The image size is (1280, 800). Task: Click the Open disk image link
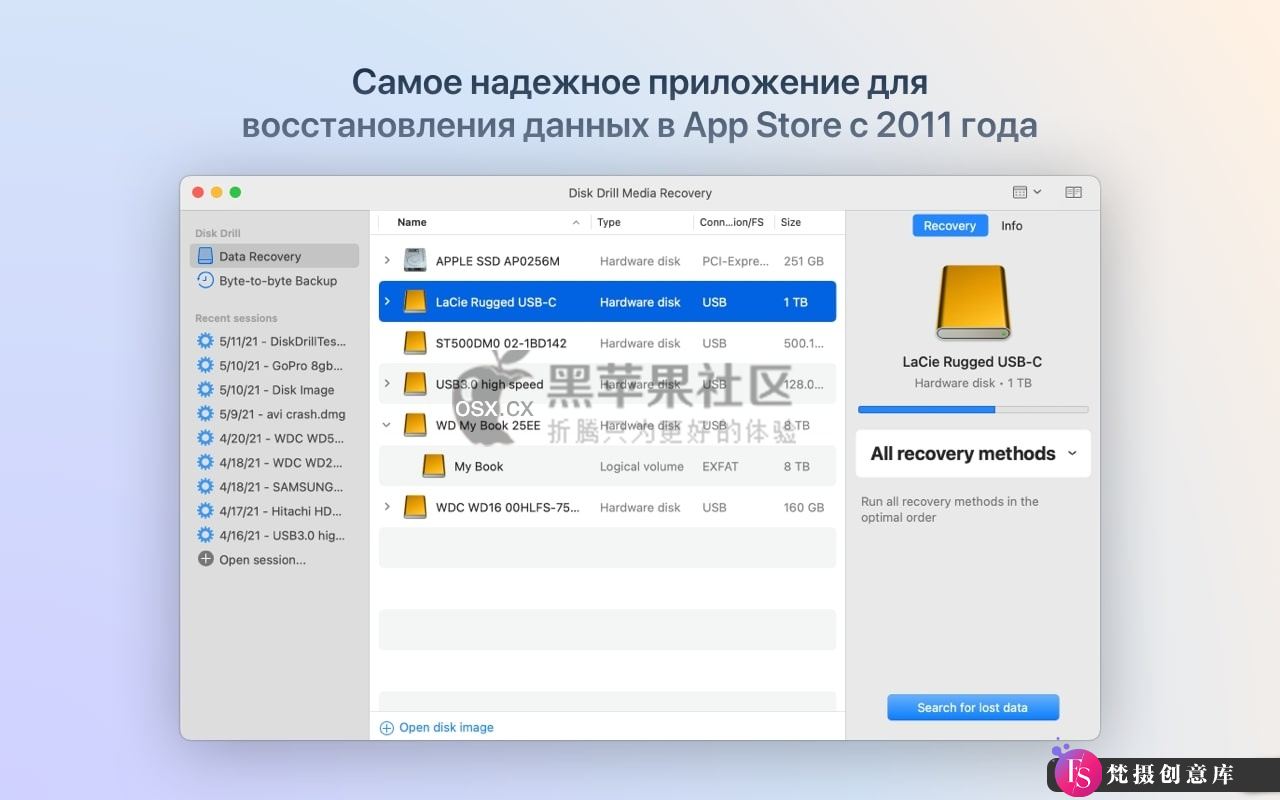(446, 728)
